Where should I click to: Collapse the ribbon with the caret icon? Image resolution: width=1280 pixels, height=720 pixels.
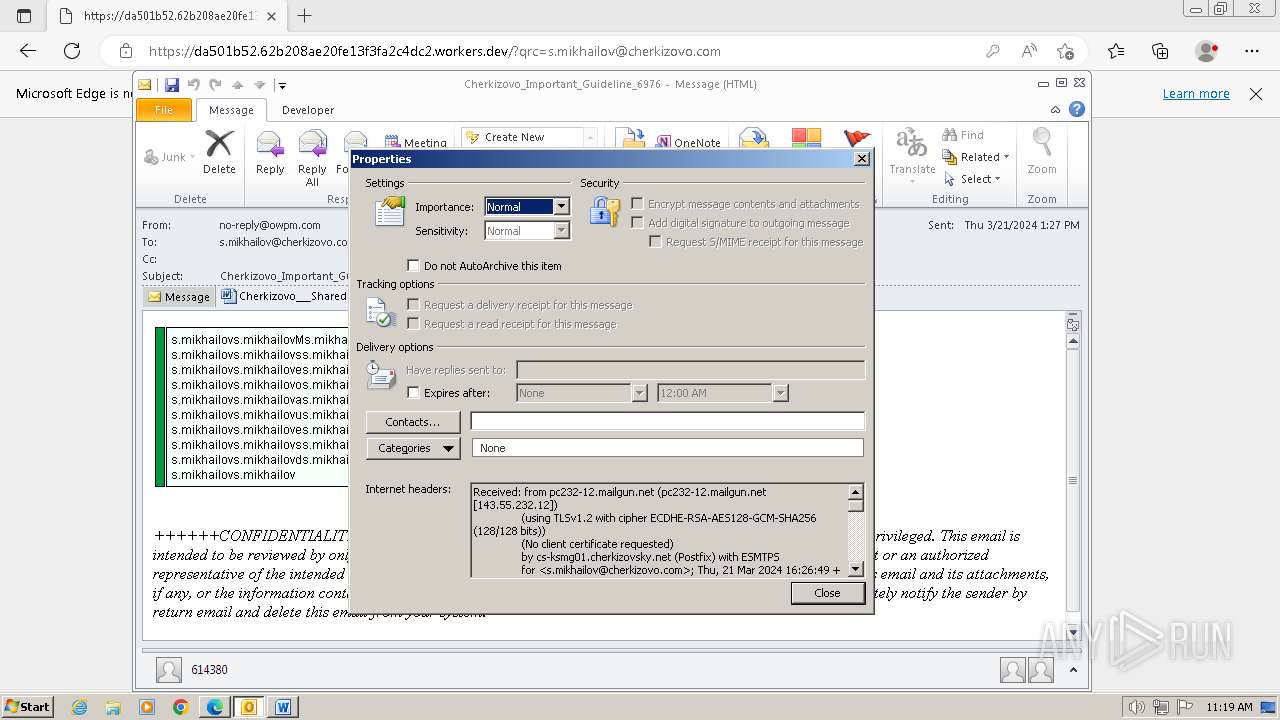pyautogui.click(x=1055, y=110)
